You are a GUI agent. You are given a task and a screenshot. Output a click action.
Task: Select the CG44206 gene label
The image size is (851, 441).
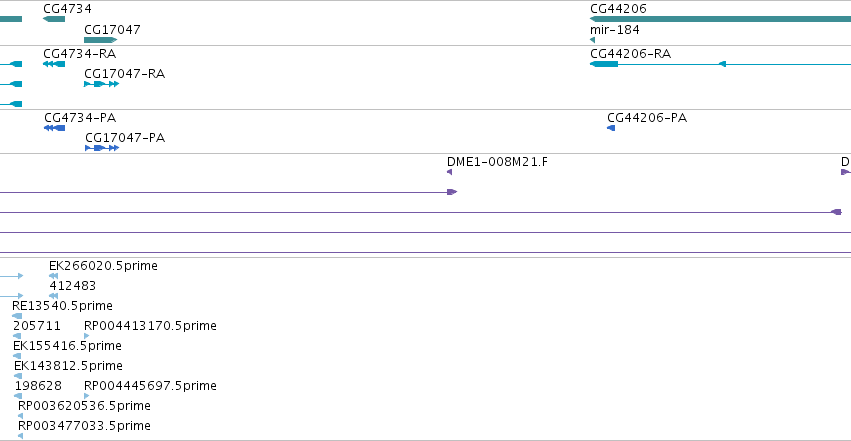(618, 9)
